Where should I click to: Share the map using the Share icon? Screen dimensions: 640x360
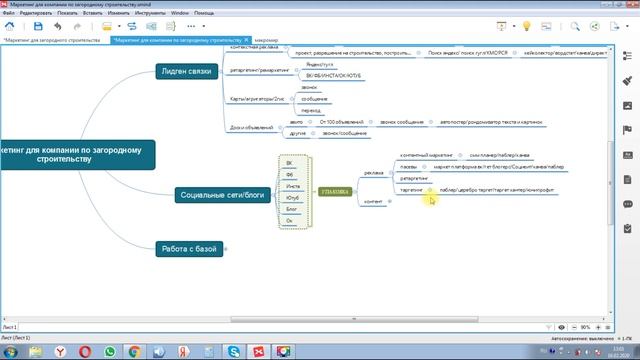[595, 26]
